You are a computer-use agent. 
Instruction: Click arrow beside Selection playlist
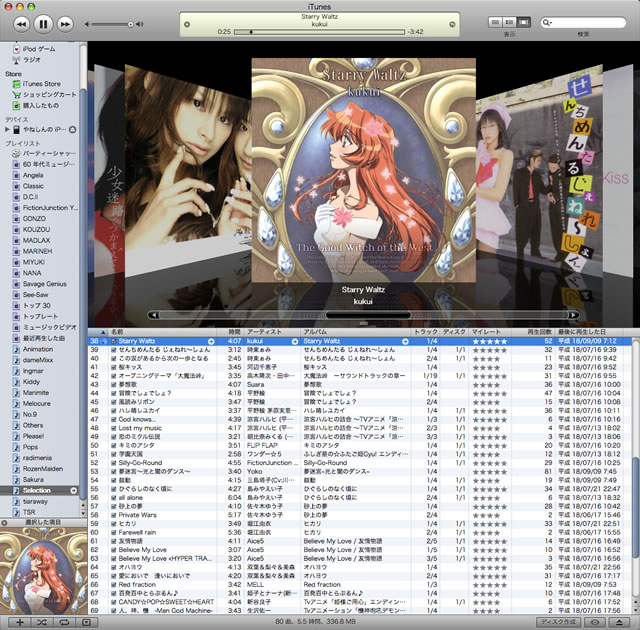(x=73, y=490)
